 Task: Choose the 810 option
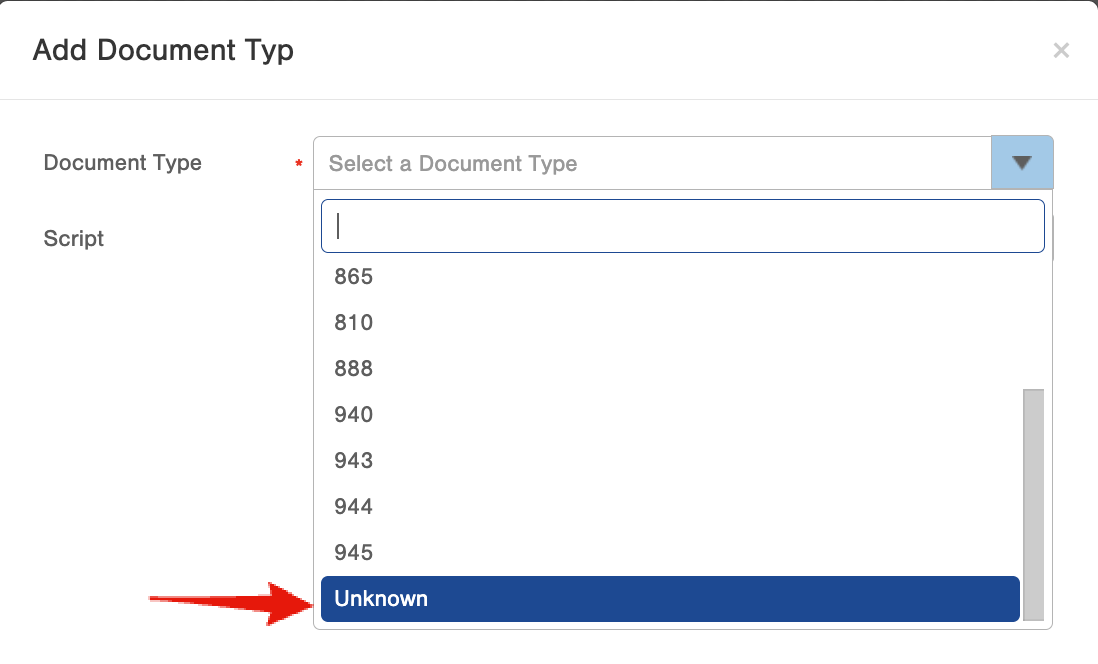click(x=354, y=323)
